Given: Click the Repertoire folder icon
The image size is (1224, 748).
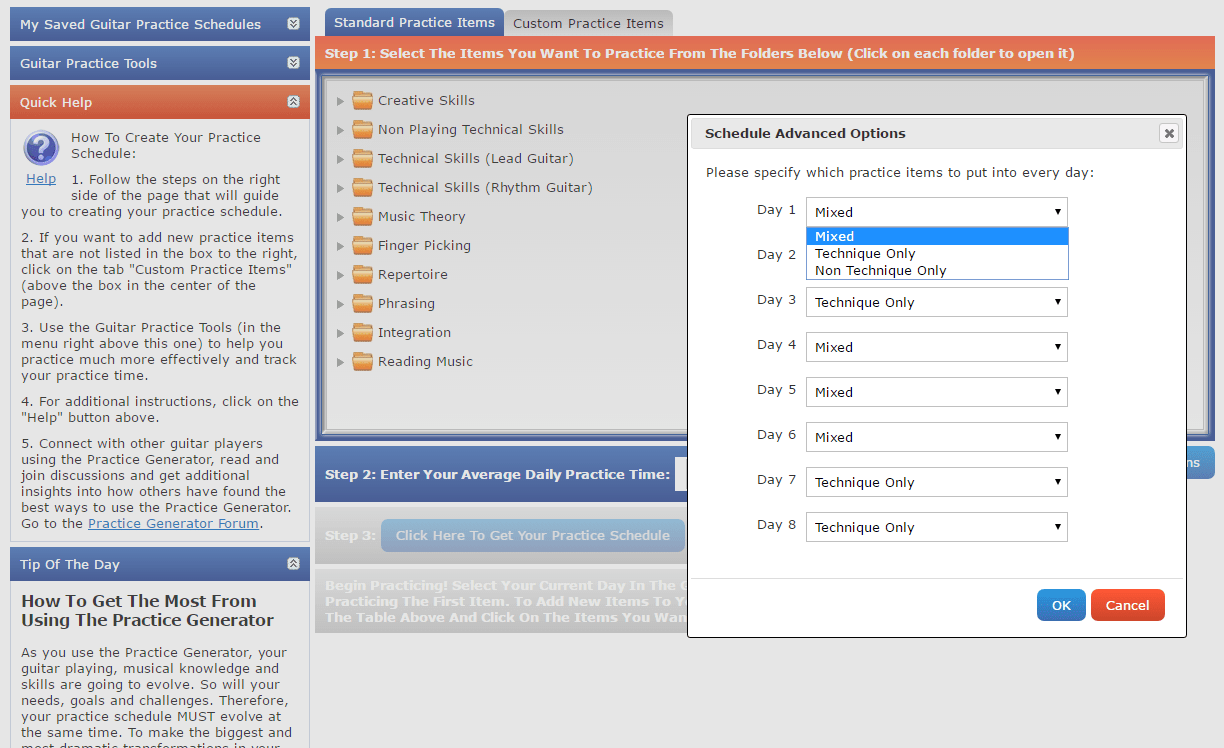Looking at the screenshot, I should coord(362,274).
